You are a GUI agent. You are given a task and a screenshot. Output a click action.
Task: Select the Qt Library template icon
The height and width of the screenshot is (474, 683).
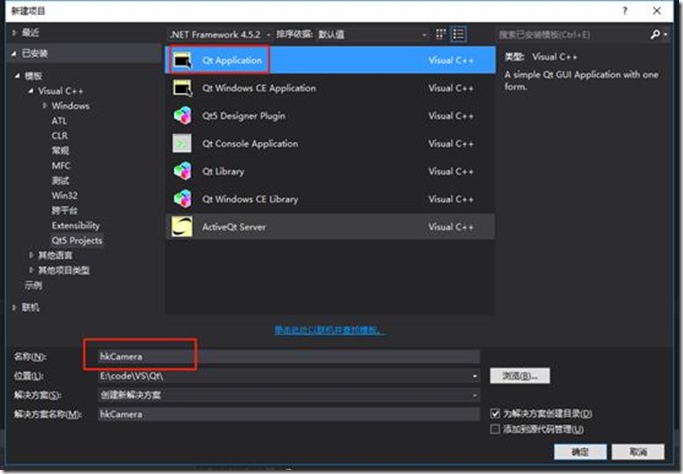tap(183, 171)
